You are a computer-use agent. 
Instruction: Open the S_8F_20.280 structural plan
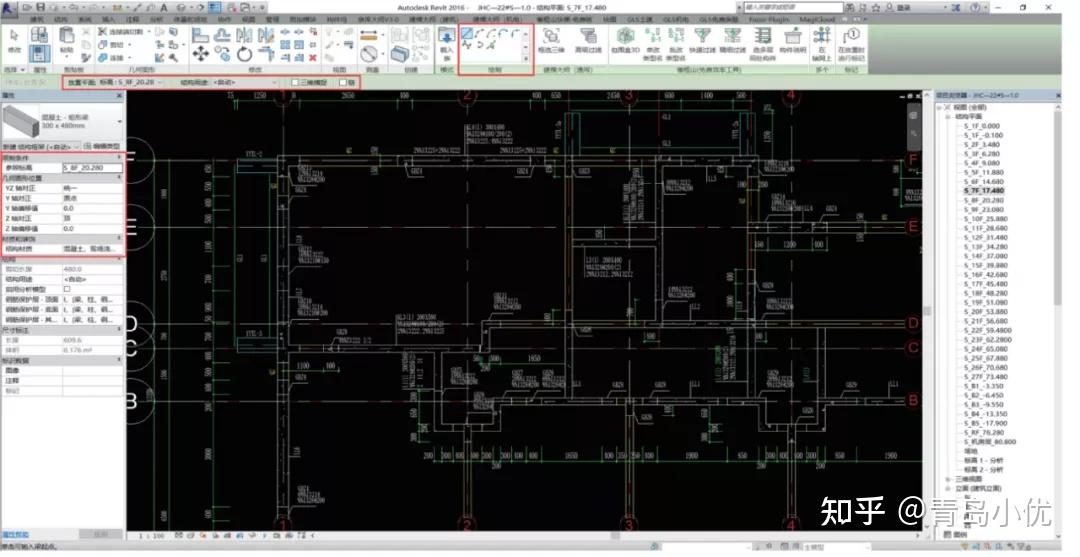[x=984, y=200]
